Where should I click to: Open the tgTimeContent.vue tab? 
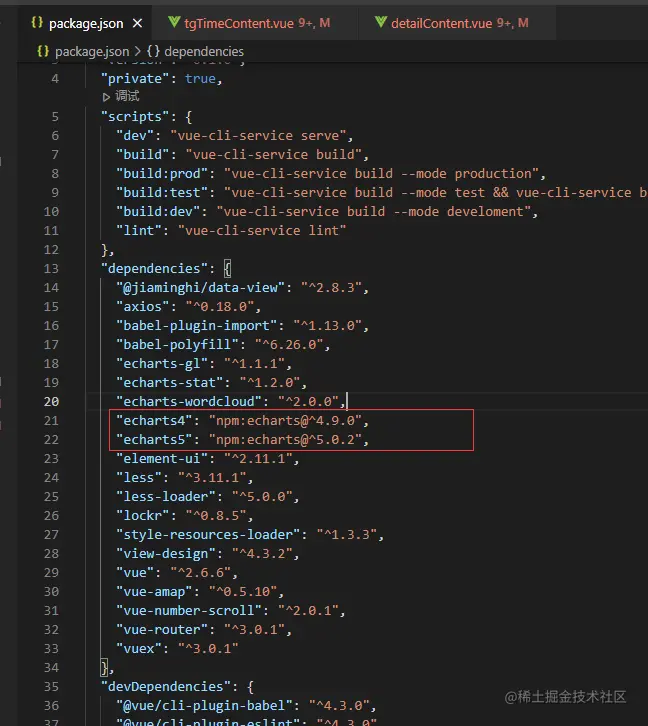pos(257,23)
